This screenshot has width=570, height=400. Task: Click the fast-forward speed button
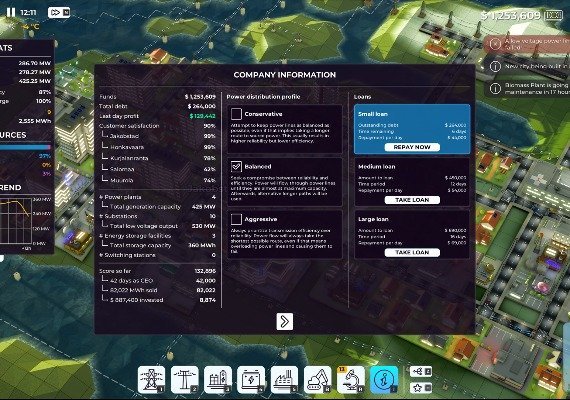point(59,13)
